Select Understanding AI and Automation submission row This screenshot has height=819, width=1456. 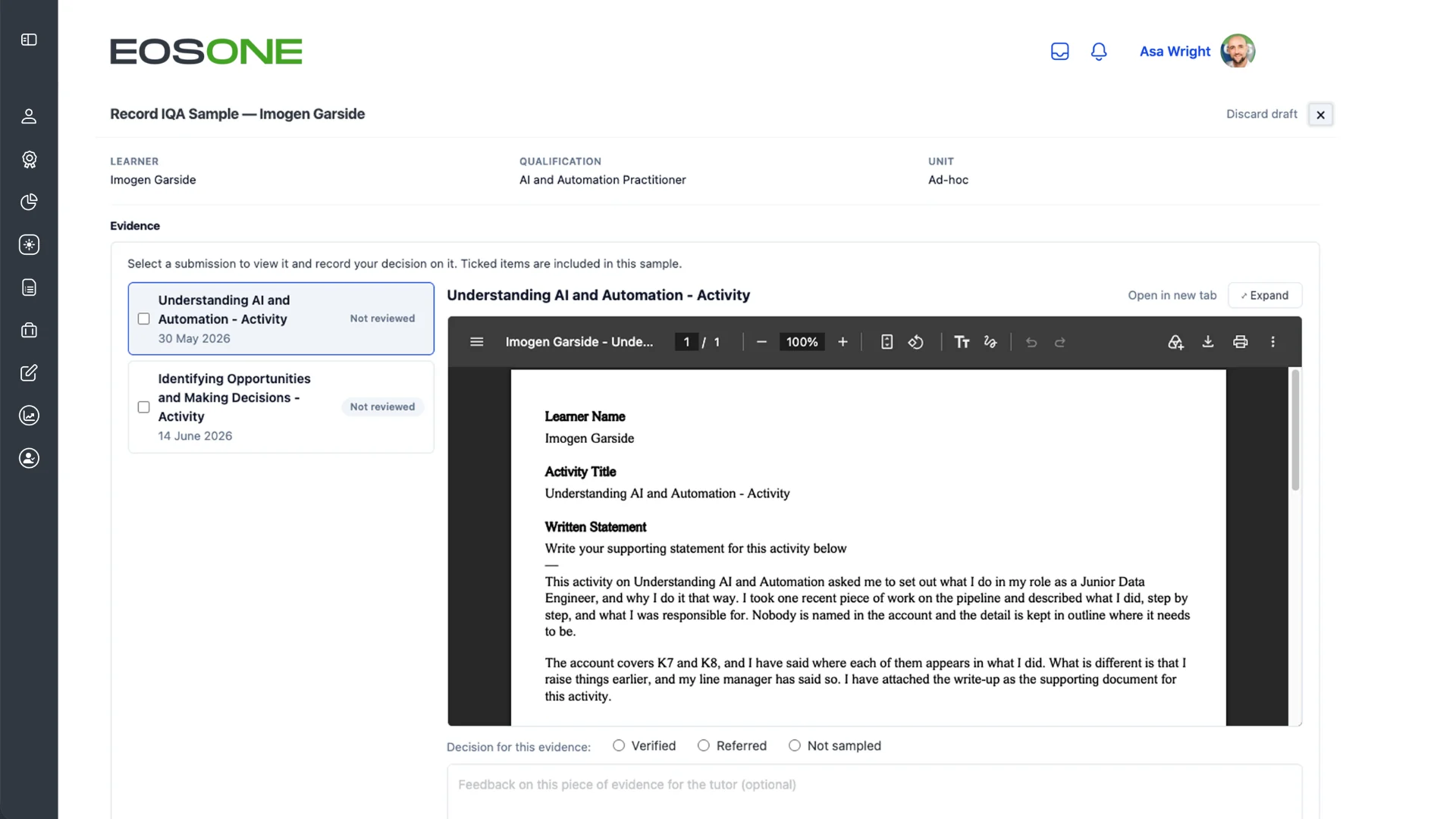click(281, 318)
